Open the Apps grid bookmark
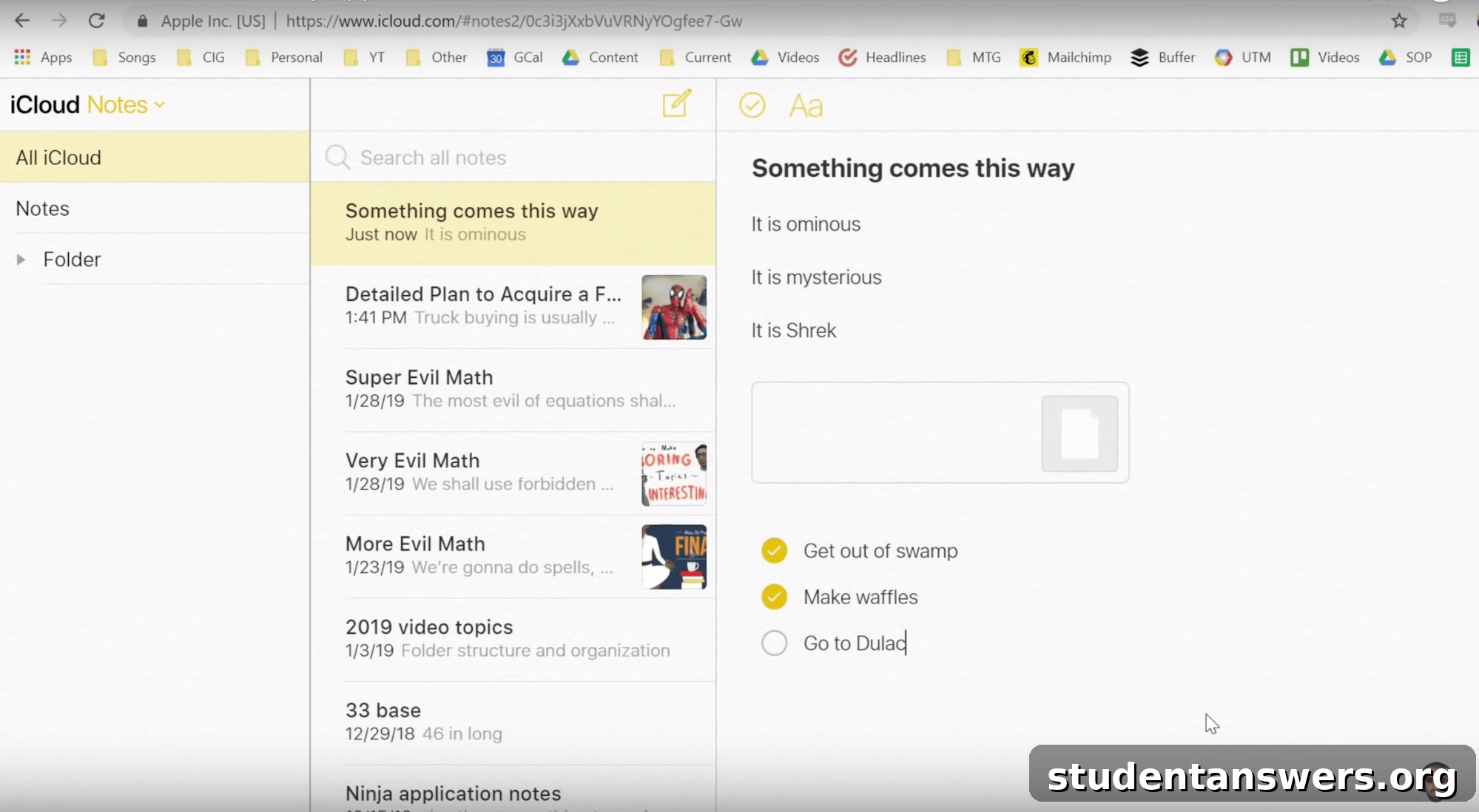This screenshot has width=1479, height=812. 43,57
